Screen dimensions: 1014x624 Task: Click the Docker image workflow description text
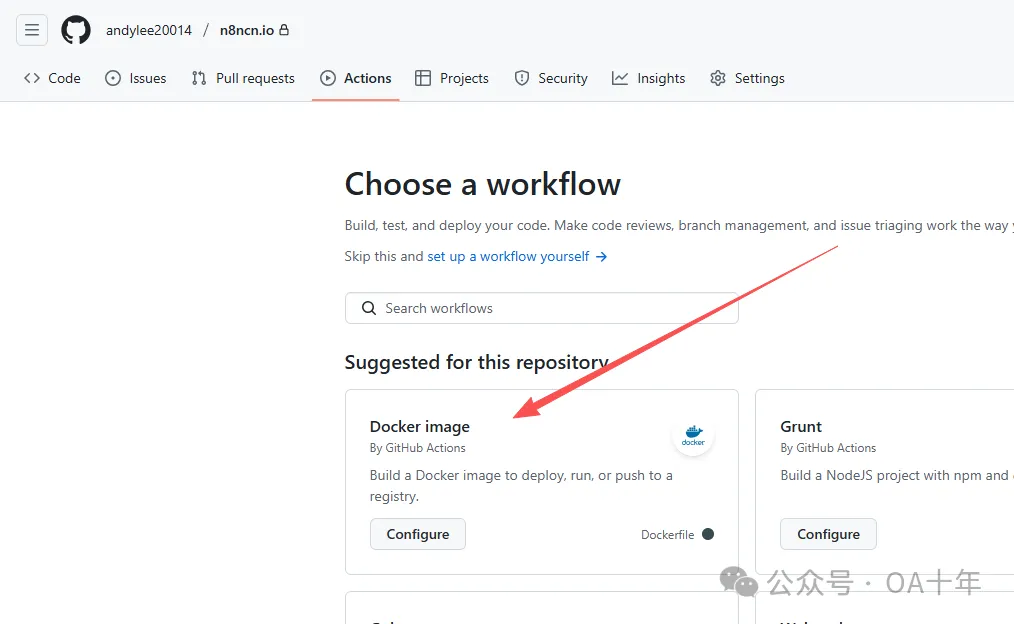coord(521,486)
